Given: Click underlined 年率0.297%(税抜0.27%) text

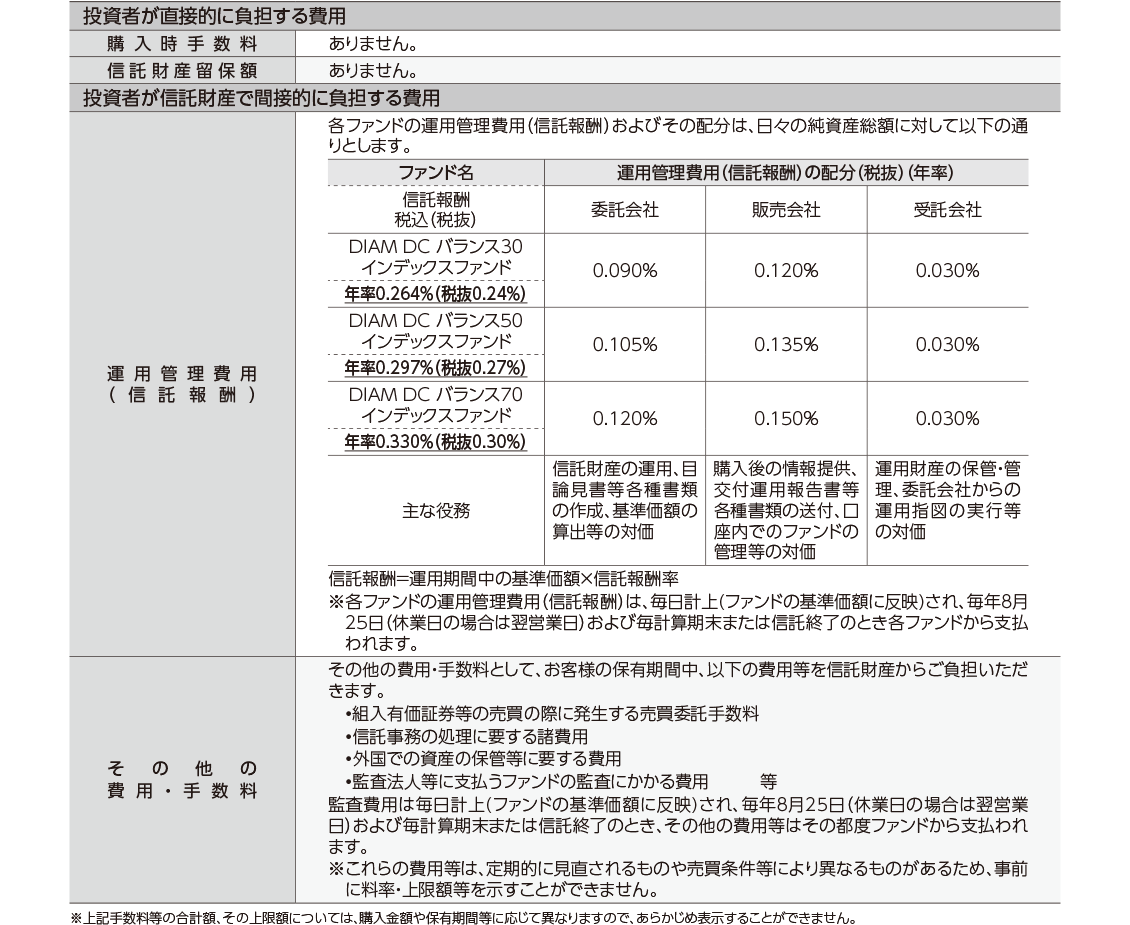Looking at the screenshot, I should point(435,368).
